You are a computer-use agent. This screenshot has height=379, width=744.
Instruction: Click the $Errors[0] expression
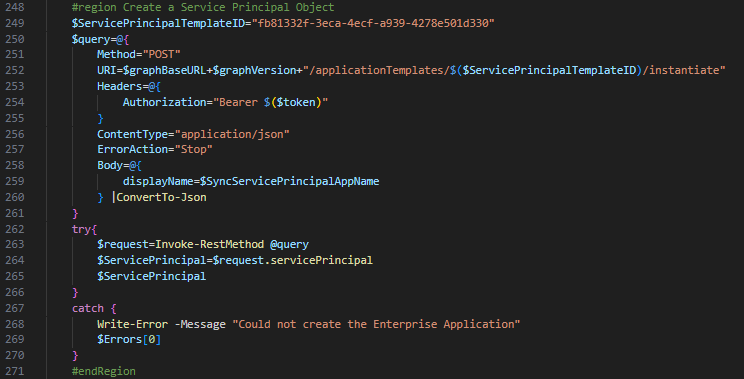coord(129,339)
